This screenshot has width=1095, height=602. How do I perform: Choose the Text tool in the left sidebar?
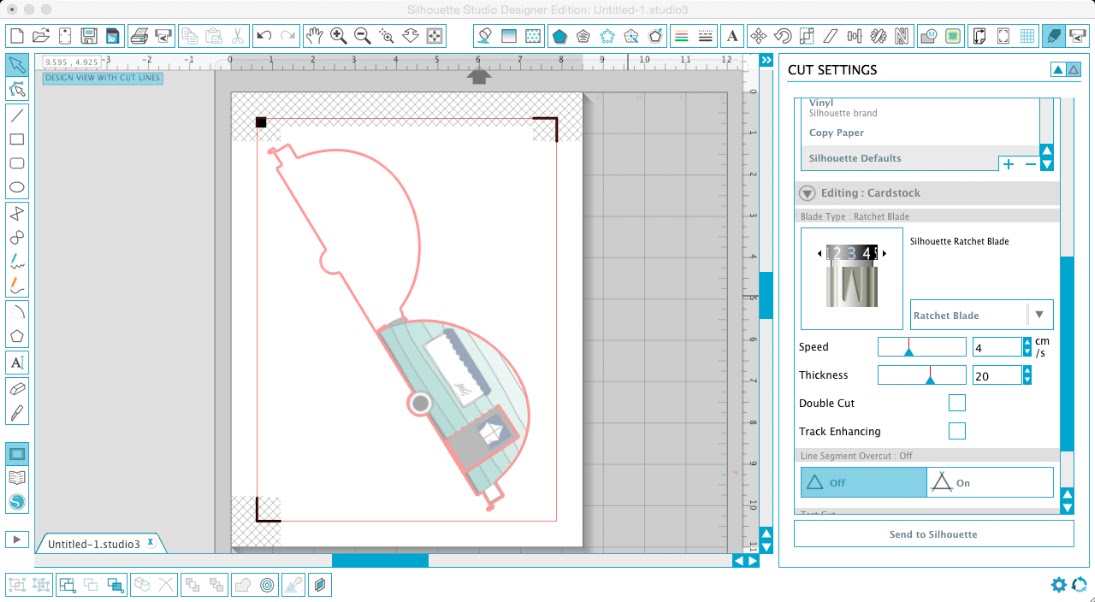(17, 362)
